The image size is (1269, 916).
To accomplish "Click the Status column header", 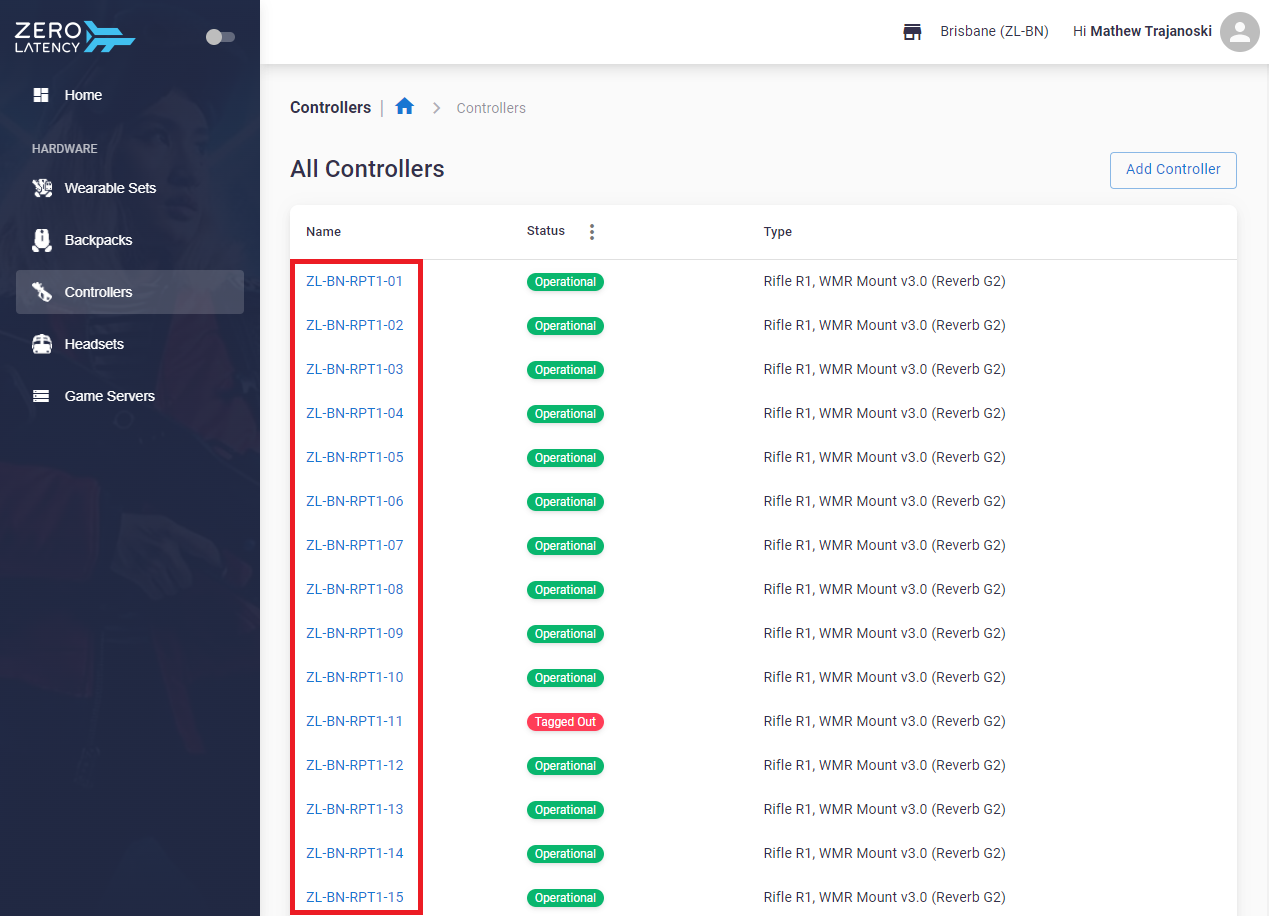I will 546,231.
